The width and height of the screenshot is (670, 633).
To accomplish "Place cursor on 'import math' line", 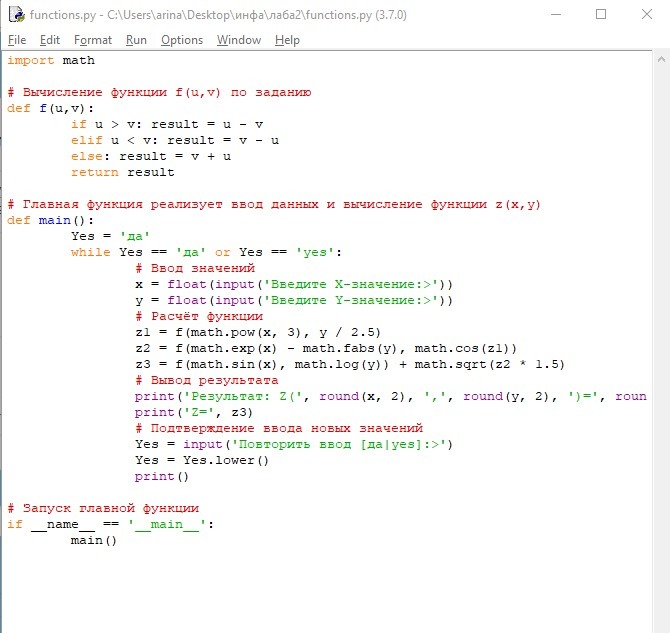I will pos(51,60).
